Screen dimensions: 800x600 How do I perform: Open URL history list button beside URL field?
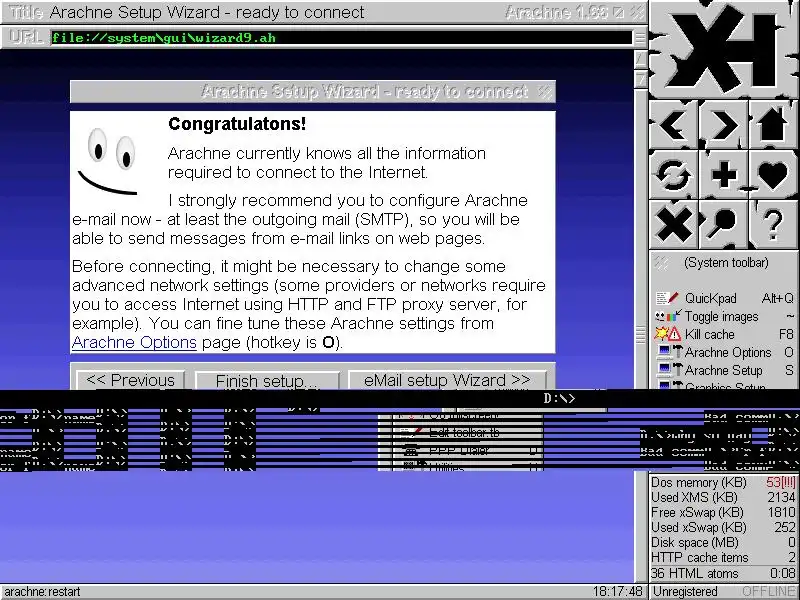point(639,38)
